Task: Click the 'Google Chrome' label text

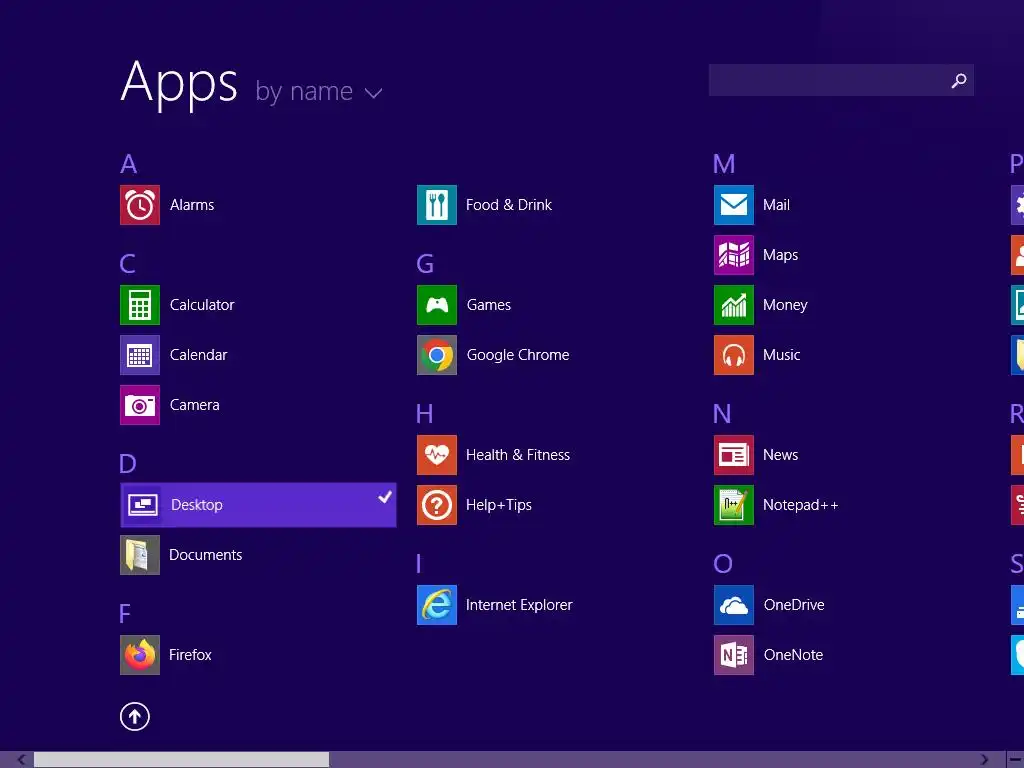Action: pos(518,355)
